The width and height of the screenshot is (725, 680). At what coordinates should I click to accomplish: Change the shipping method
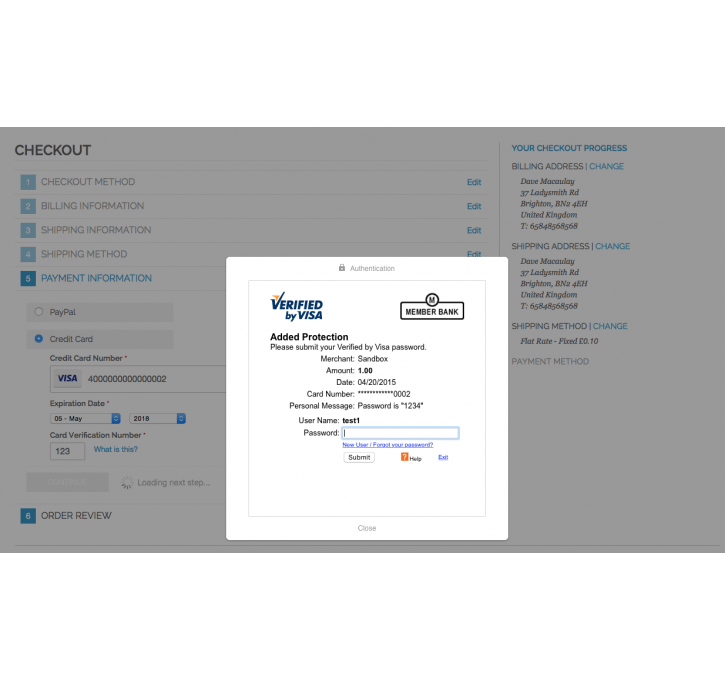(x=610, y=326)
